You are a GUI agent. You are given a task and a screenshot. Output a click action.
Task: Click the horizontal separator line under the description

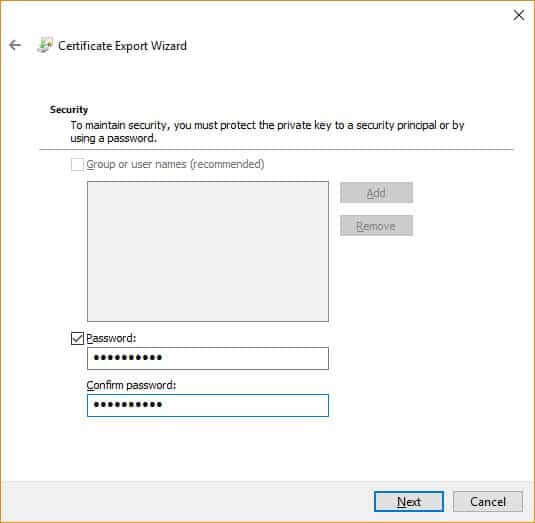277,149
